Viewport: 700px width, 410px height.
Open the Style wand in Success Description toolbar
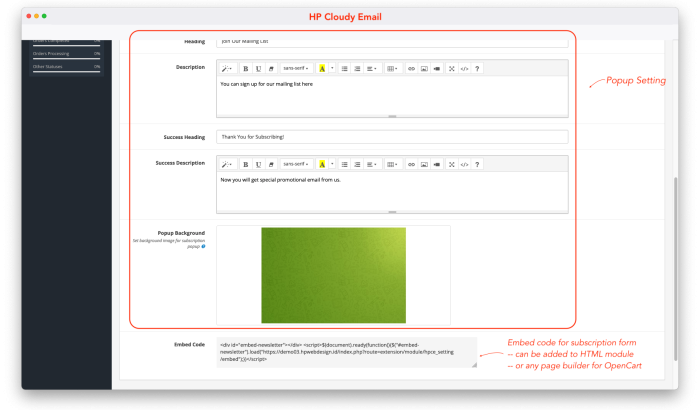pyautogui.click(x=227, y=164)
